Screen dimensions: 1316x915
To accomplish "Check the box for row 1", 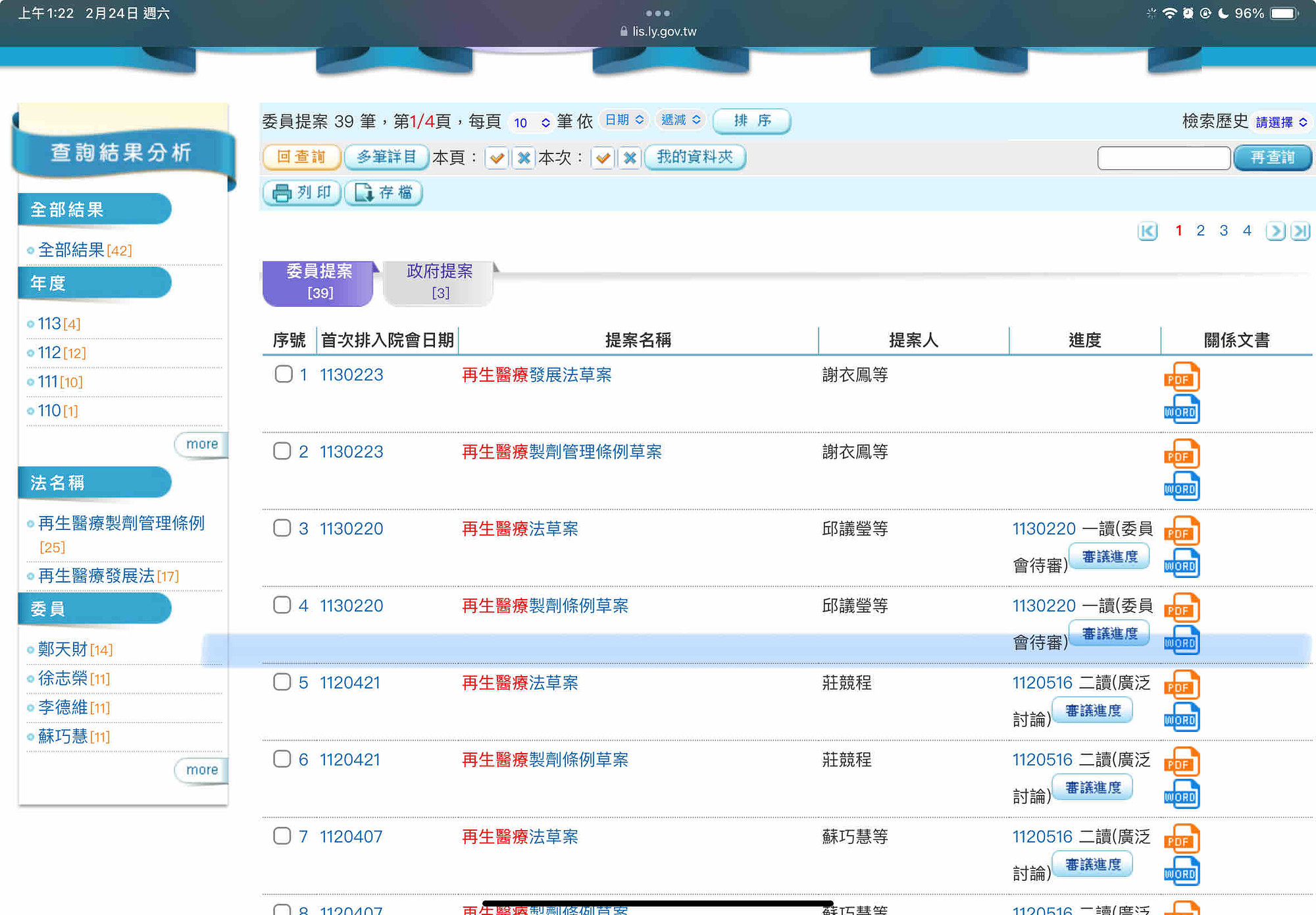I will coord(284,375).
